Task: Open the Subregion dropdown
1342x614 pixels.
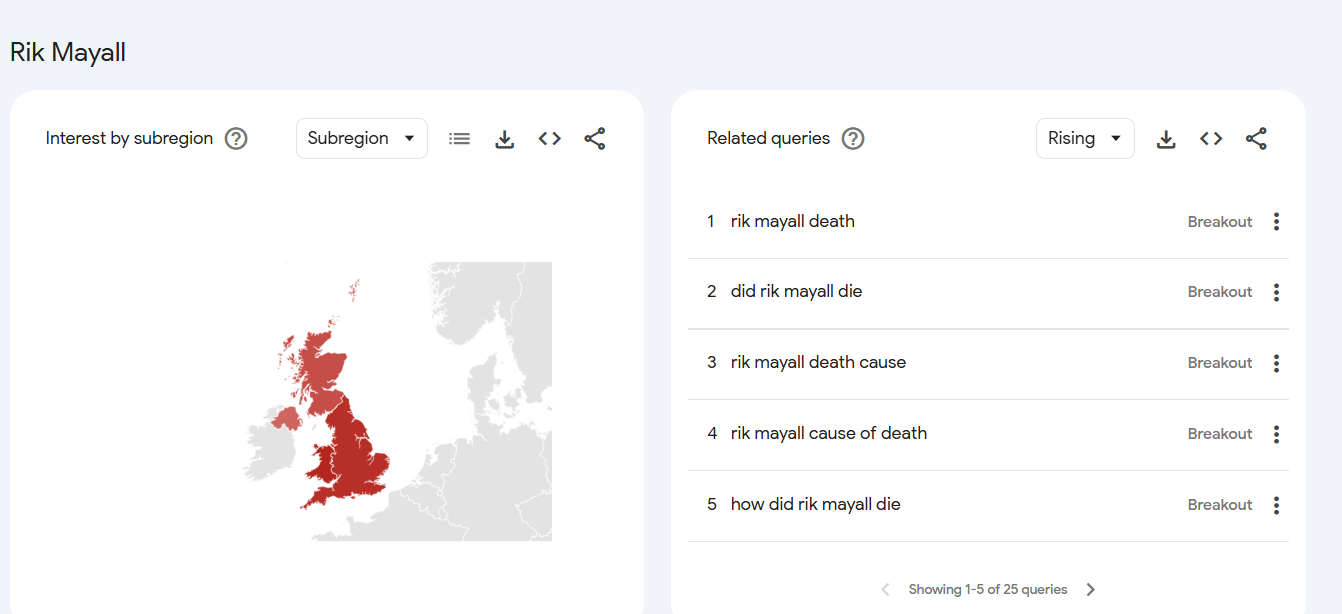Action: click(x=362, y=139)
